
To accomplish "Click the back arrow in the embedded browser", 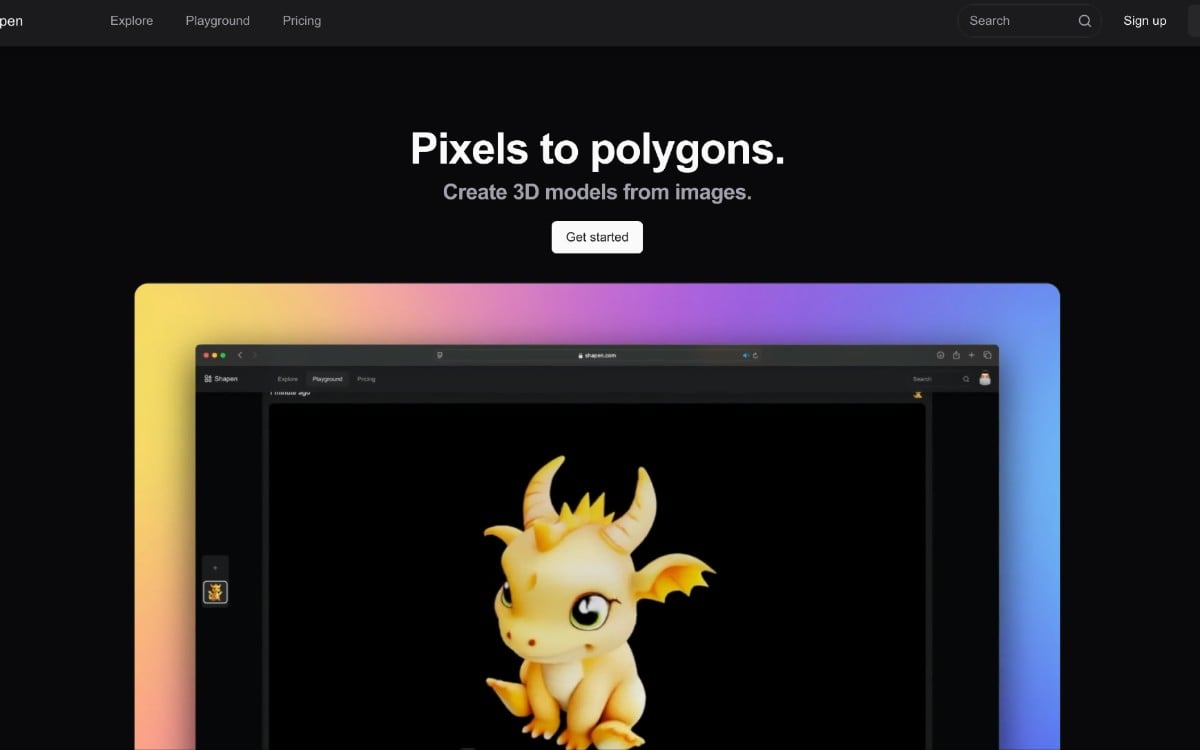I will point(240,355).
